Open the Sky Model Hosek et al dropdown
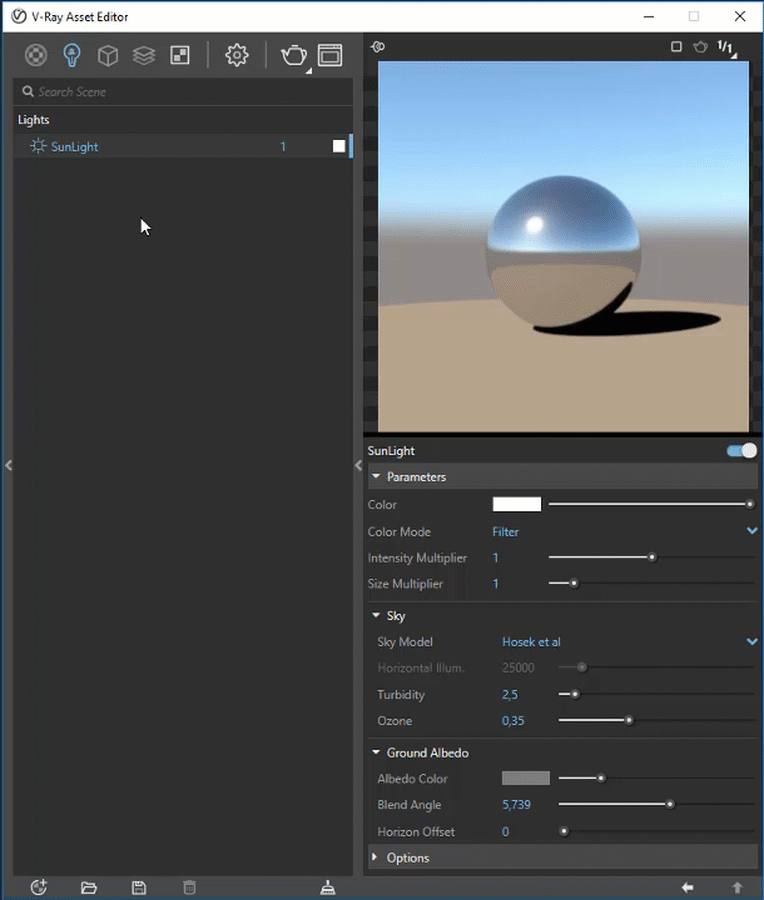 point(630,642)
